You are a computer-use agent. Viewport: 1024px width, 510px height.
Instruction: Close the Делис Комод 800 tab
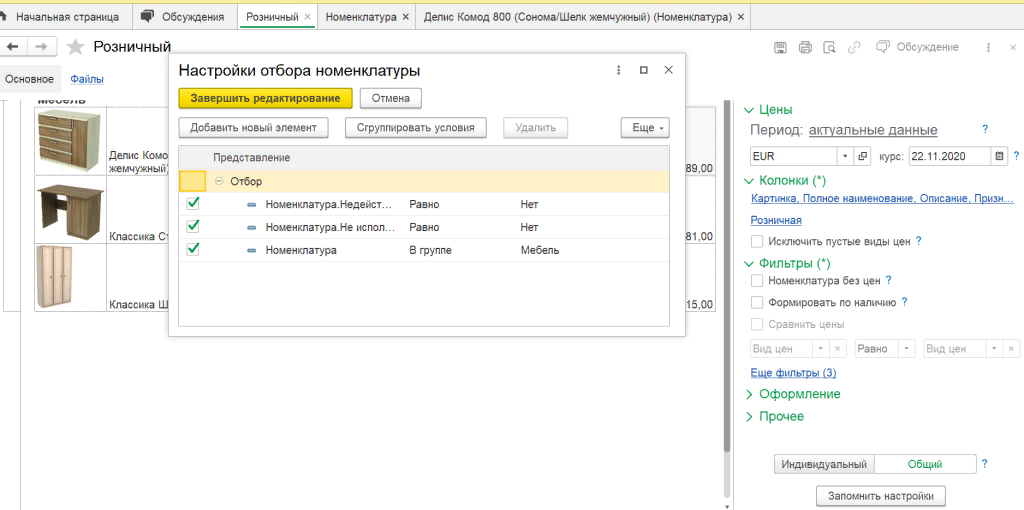pyautogui.click(x=741, y=17)
